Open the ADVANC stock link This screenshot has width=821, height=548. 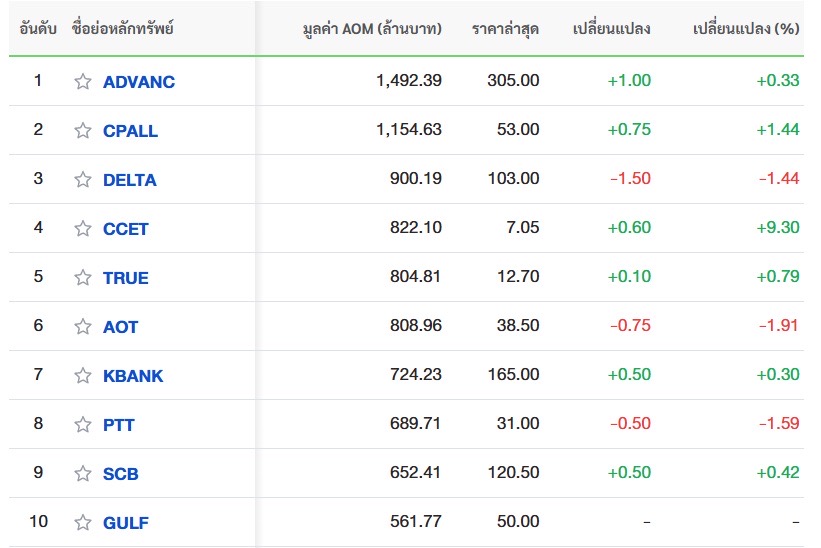[138, 82]
